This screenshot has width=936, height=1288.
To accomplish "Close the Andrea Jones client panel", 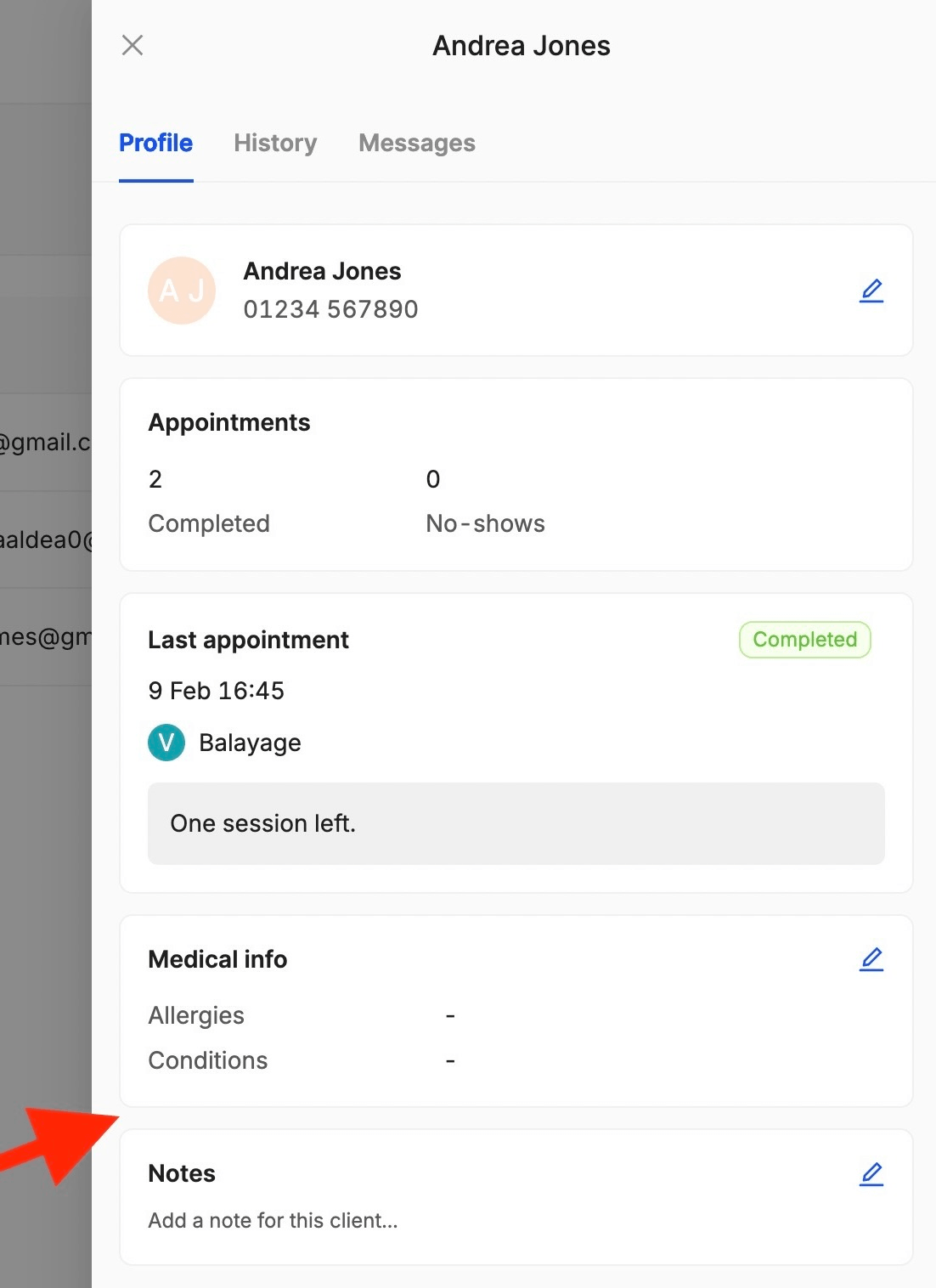I will 133,45.
